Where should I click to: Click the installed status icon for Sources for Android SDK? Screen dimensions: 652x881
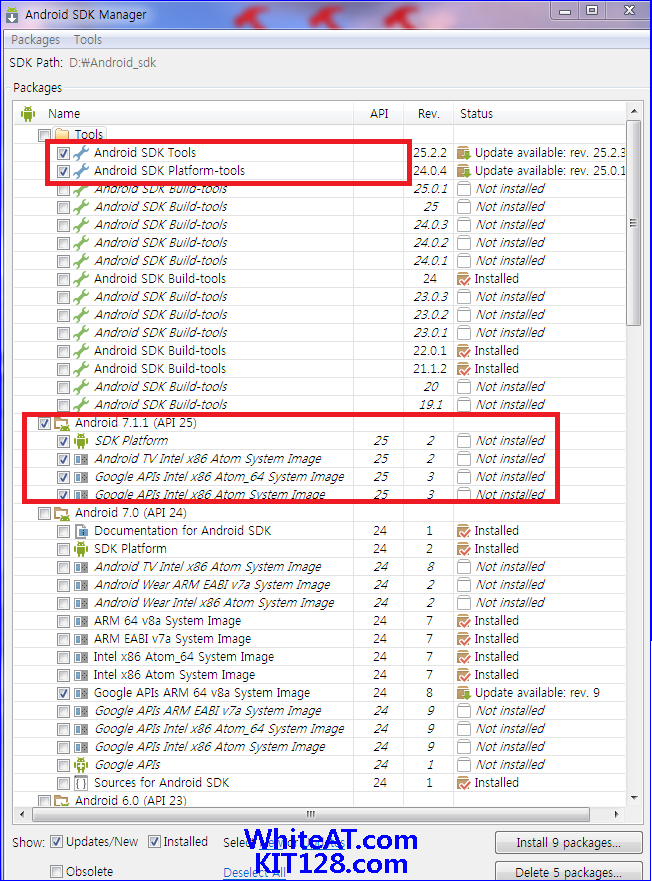pyautogui.click(x=464, y=783)
